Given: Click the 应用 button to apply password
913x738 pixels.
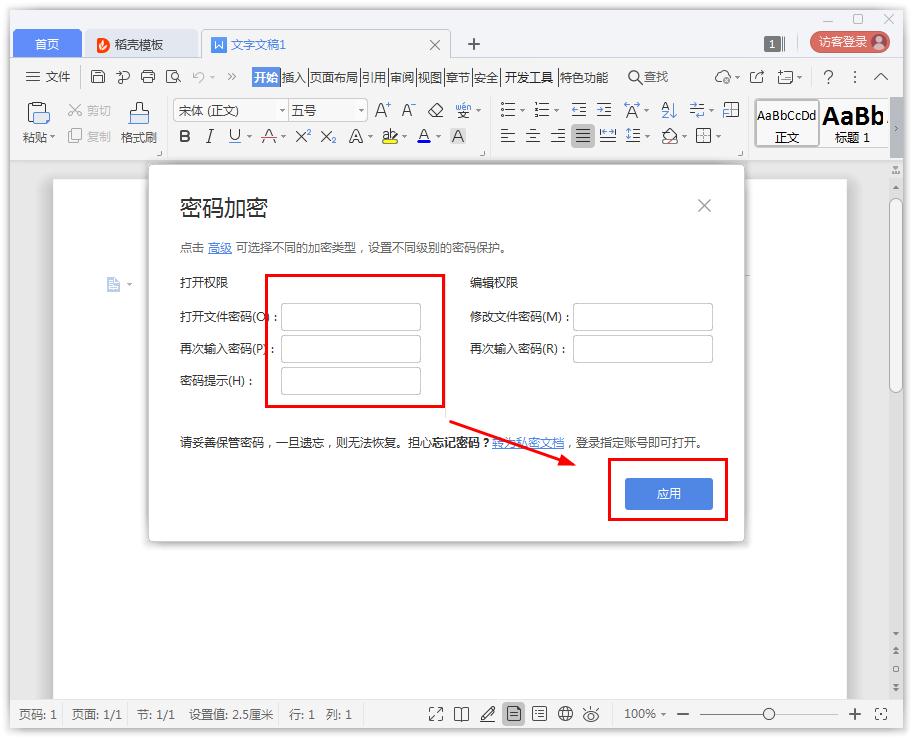Looking at the screenshot, I should point(668,493).
